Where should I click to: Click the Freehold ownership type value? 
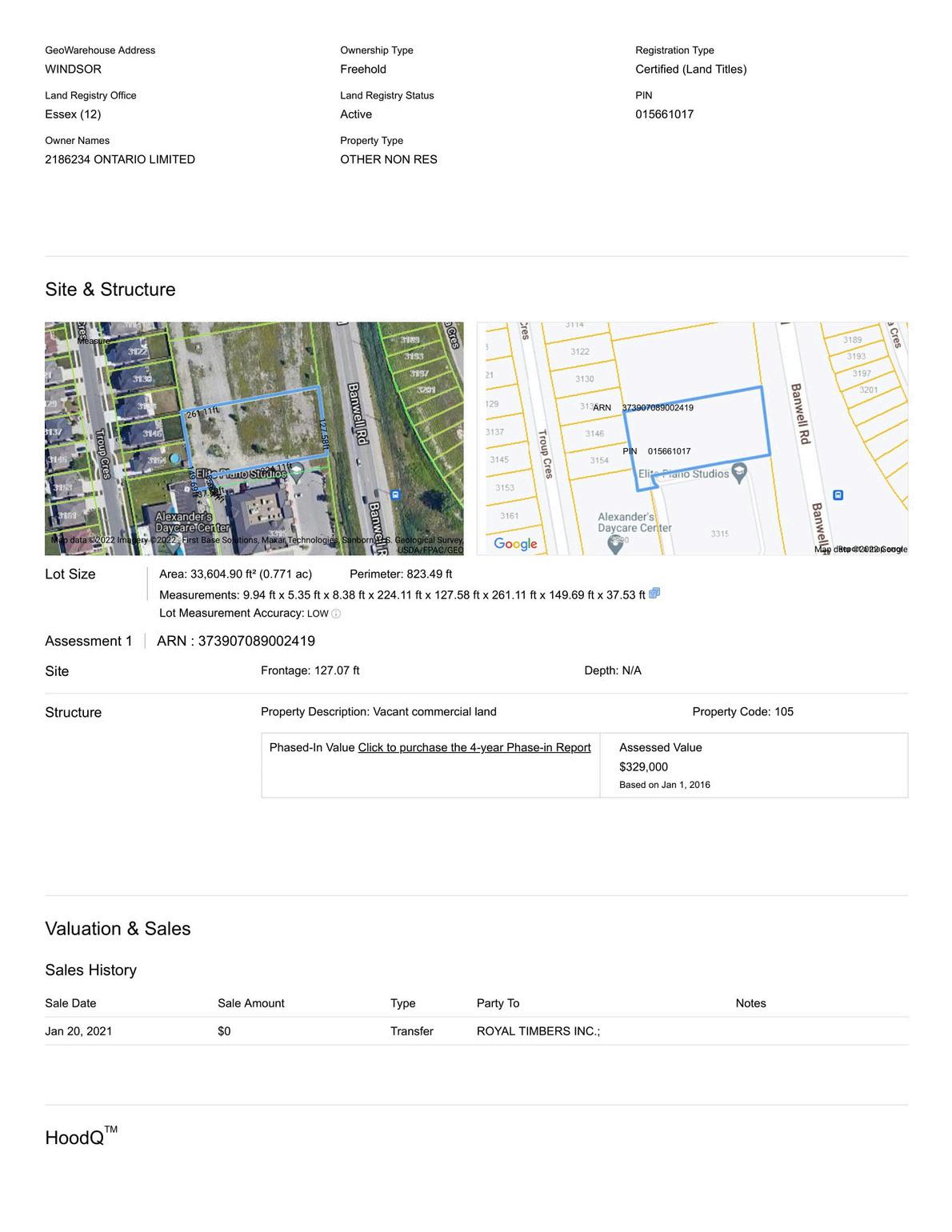[363, 69]
